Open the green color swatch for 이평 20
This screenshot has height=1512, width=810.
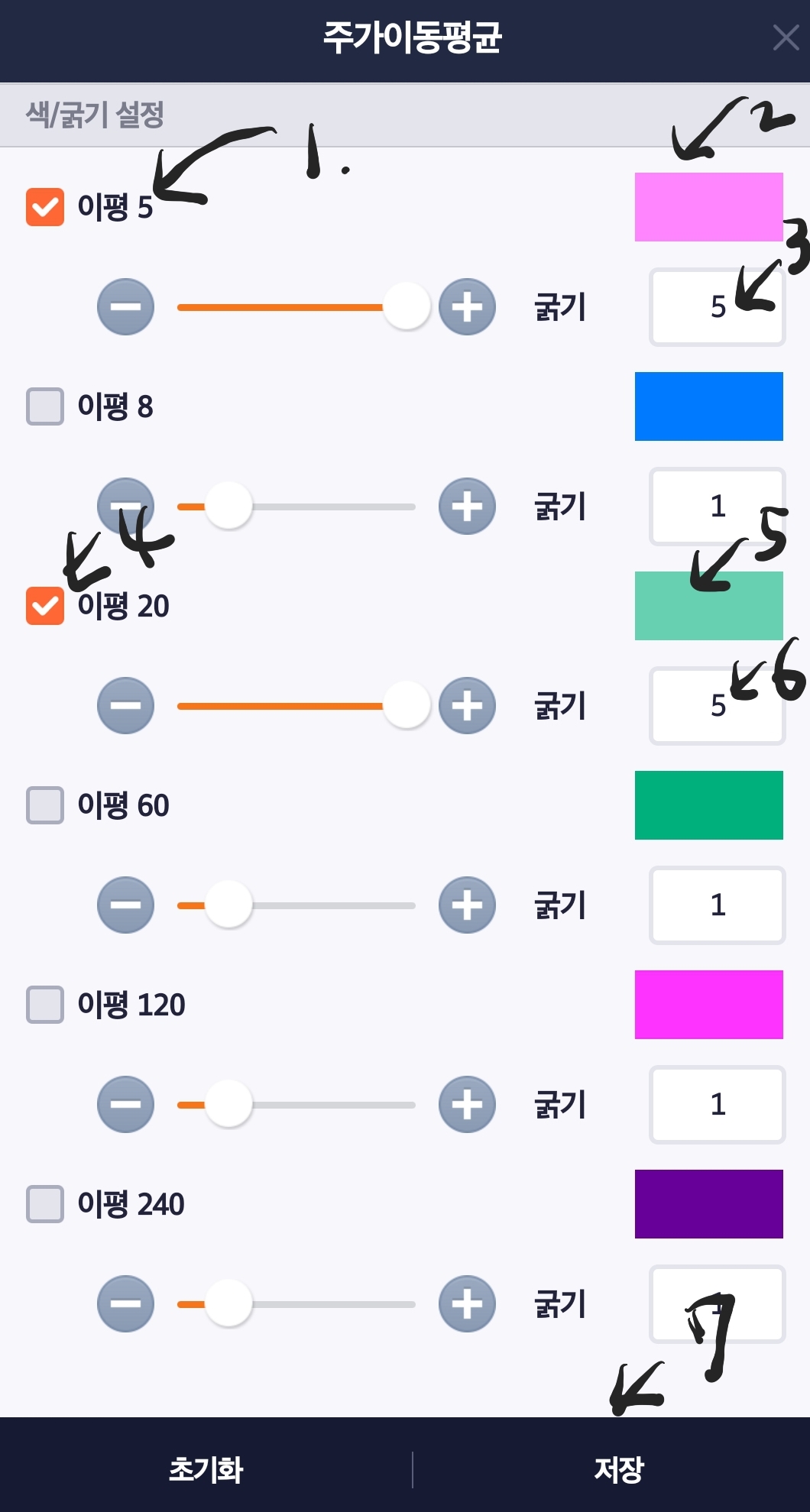click(x=708, y=605)
